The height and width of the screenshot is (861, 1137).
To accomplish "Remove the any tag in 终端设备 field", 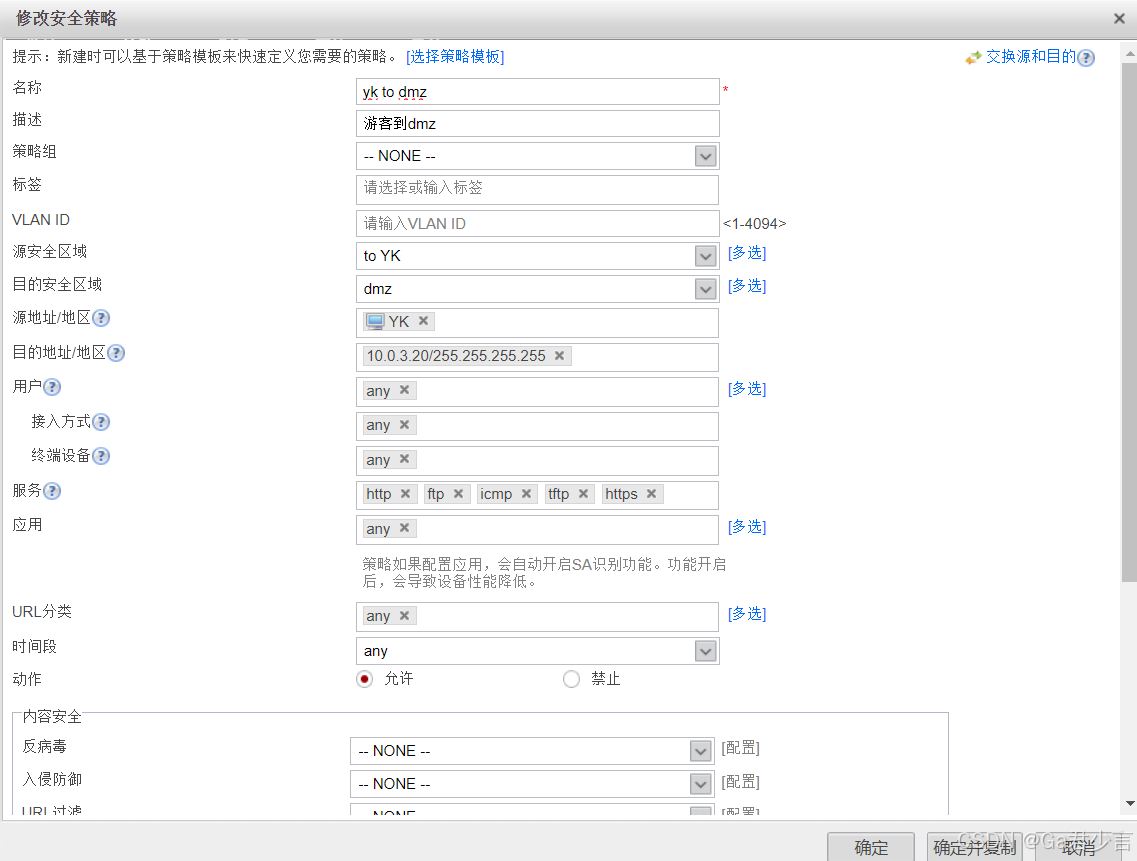I will click(x=405, y=458).
